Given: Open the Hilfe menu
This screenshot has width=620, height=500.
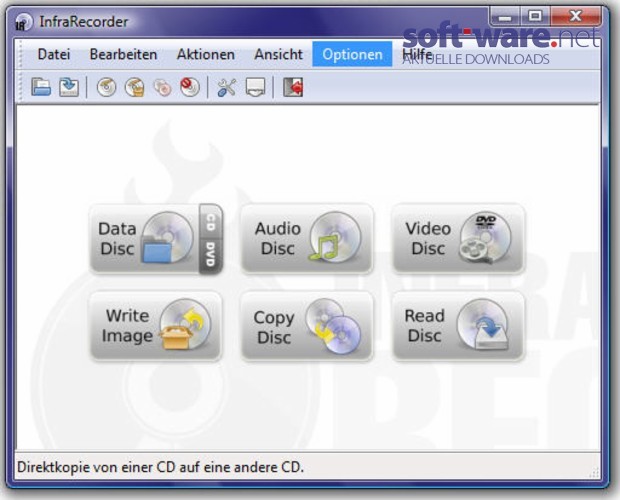Looking at the screenshot, I should pyautogui.click(x=416, y=54).
